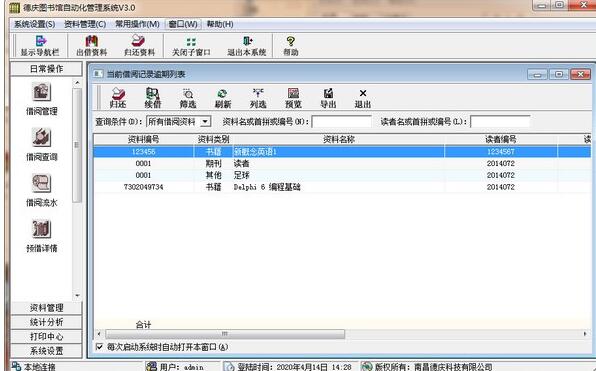Open the 资料管理(C) menu
Viewport: 596px width, 371px height.
point(85,24)
